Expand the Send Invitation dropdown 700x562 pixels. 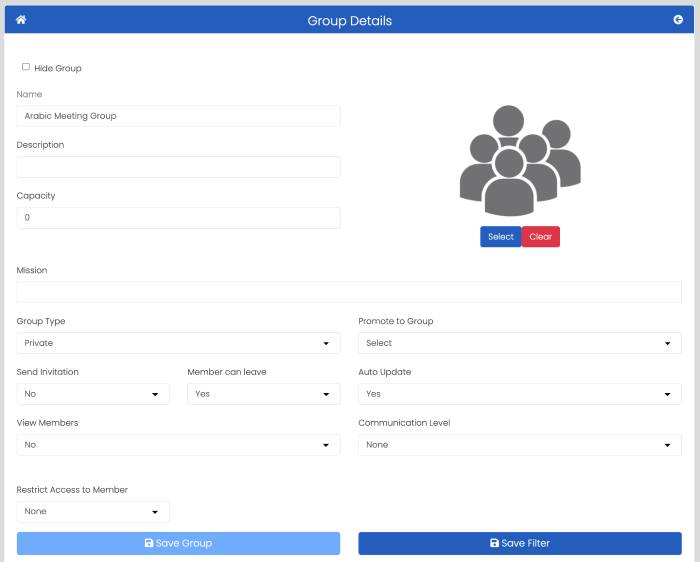[93, 394]
